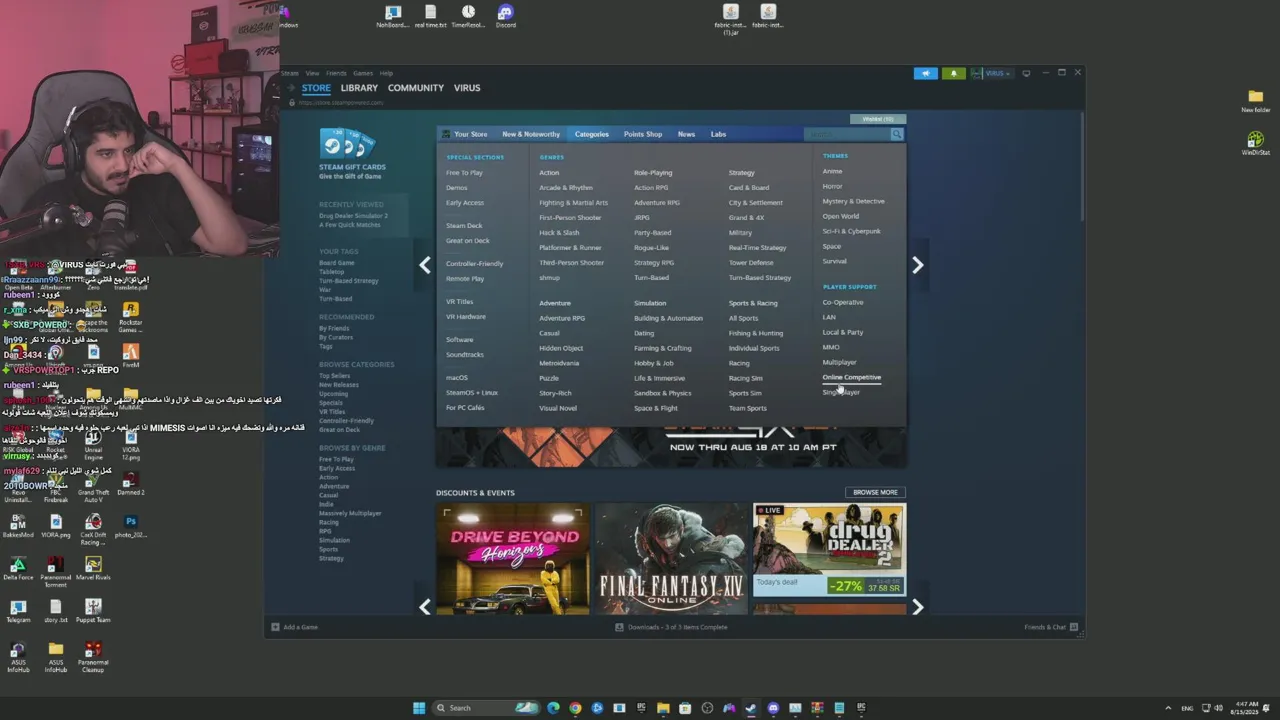
Task: Open the Points Shop link
Action: coord(643,134)
